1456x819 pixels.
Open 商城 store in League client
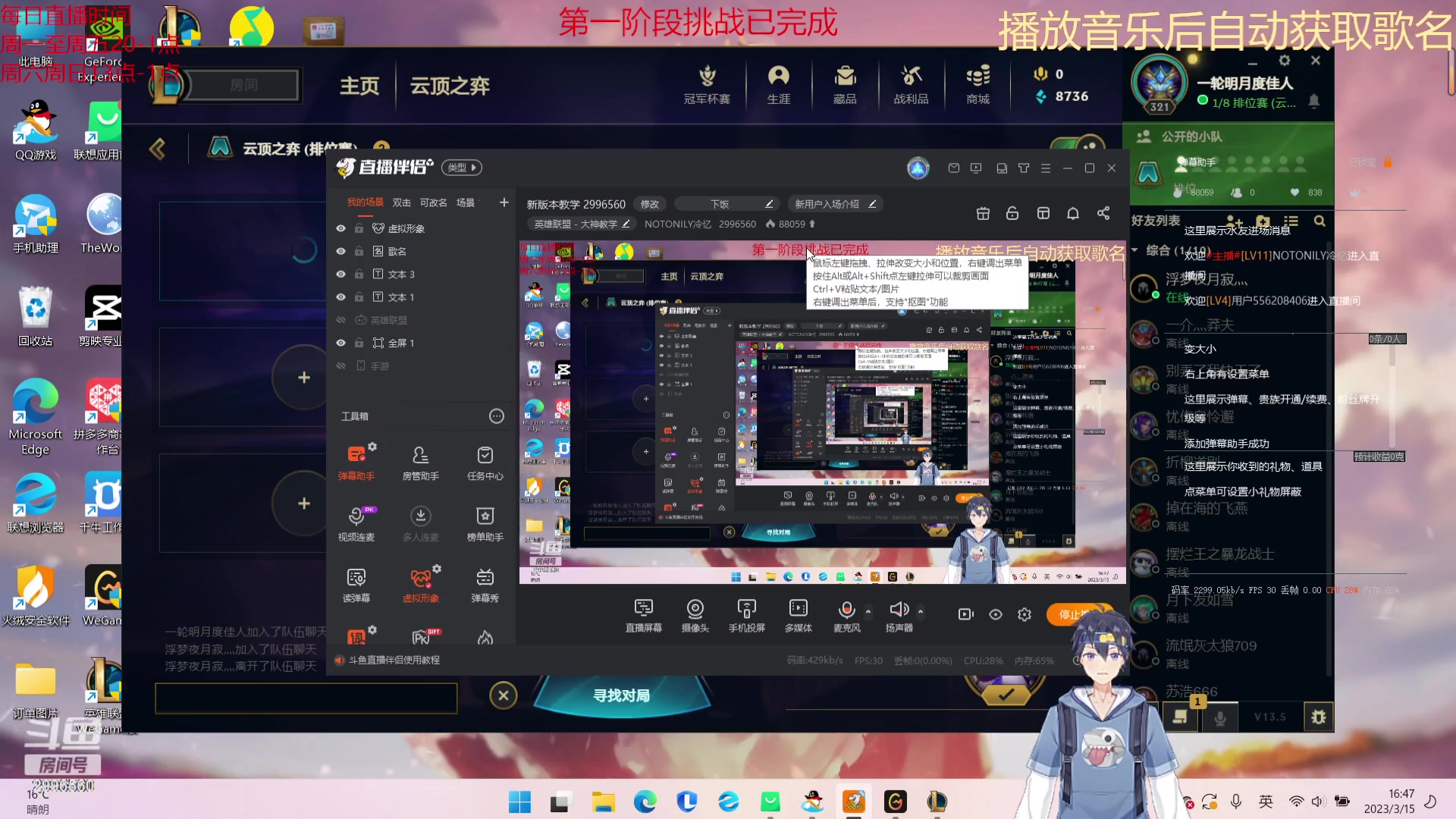click(977, 85)
